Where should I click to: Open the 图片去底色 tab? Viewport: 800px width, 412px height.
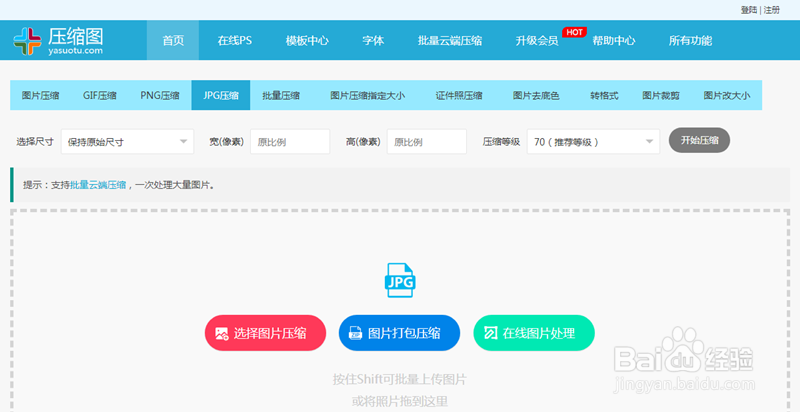536,95
